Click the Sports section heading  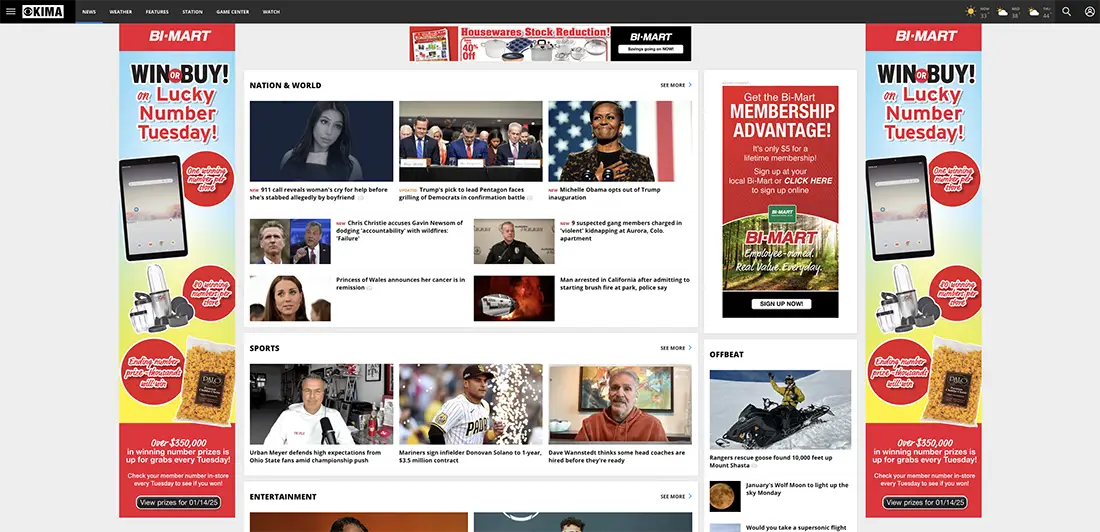pyautogui.click(x=264, y=348)
